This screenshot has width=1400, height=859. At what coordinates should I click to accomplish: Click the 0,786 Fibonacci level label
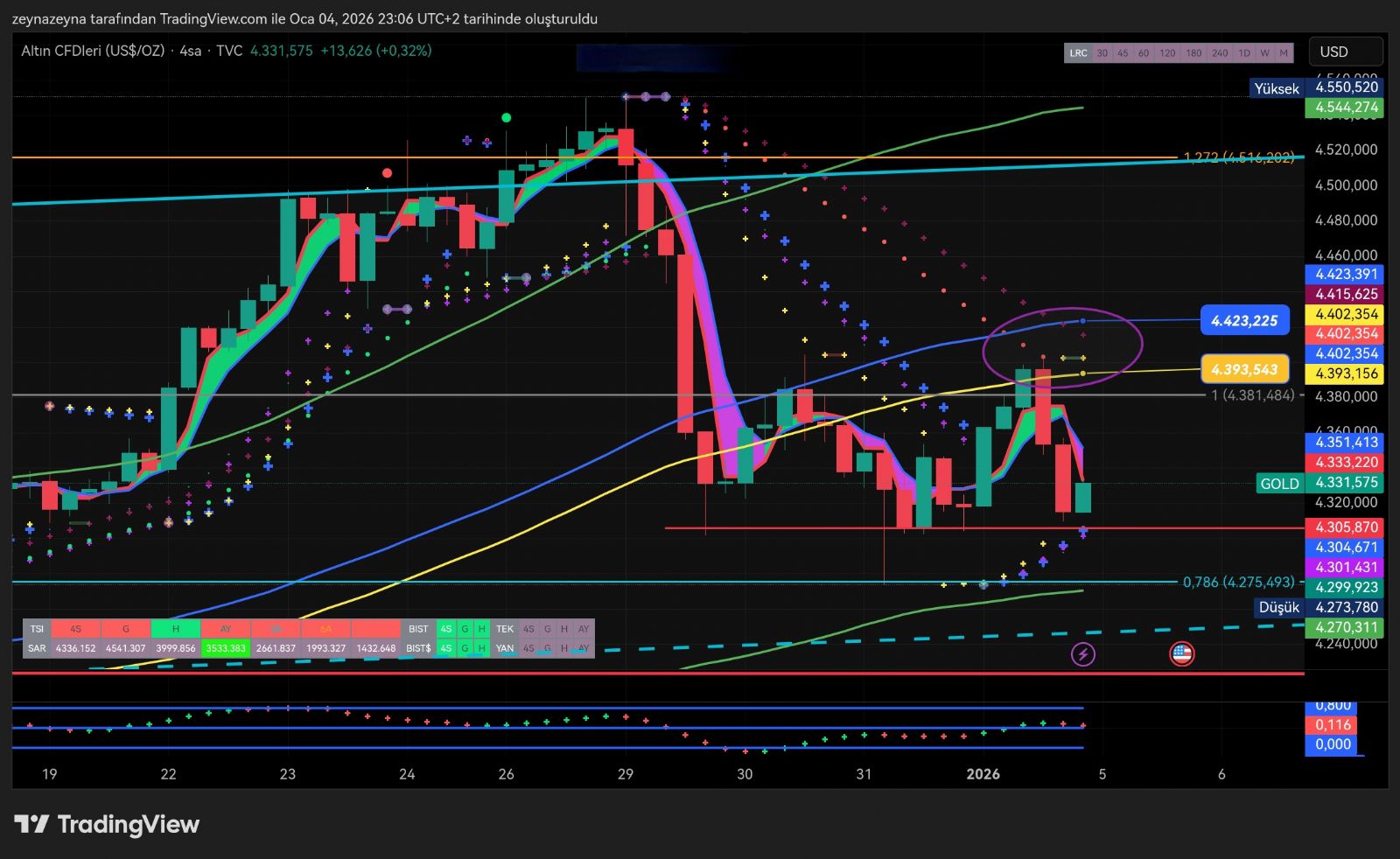1237,582
